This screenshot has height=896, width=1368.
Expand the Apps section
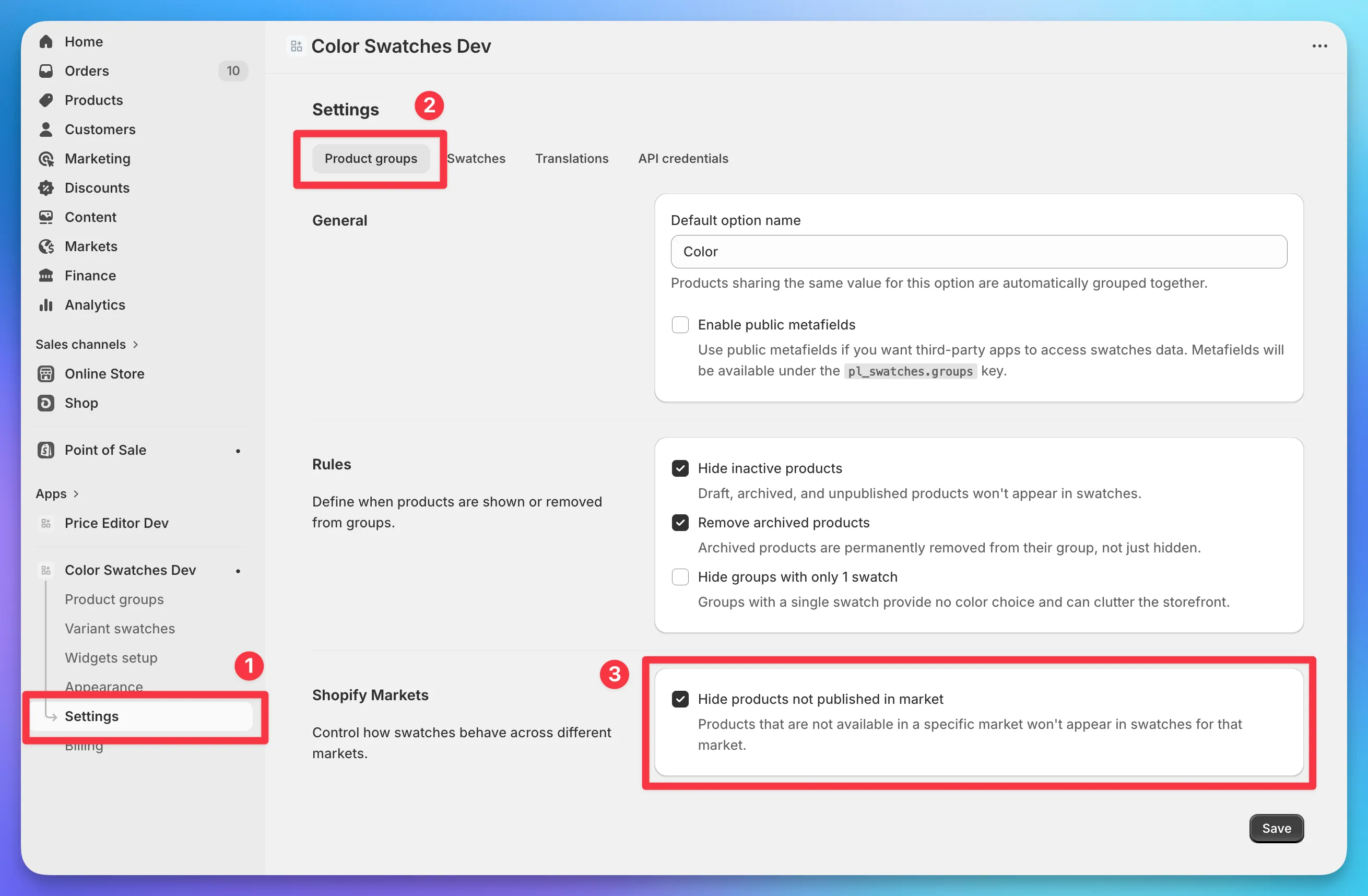(x=75, y=493)
